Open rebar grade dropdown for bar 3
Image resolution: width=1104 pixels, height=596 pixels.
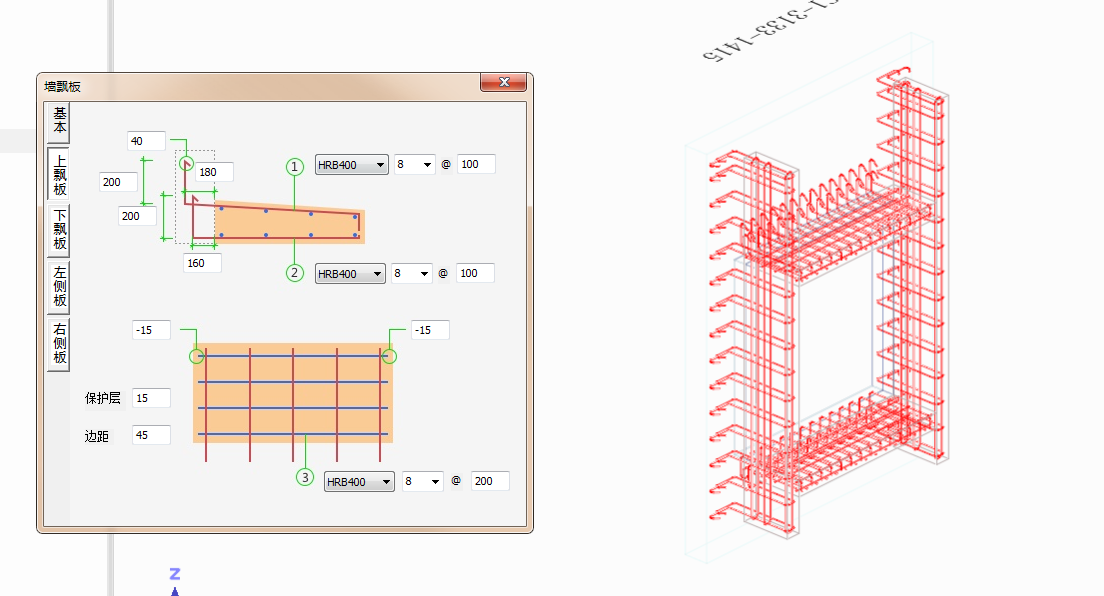pos(359,482)
